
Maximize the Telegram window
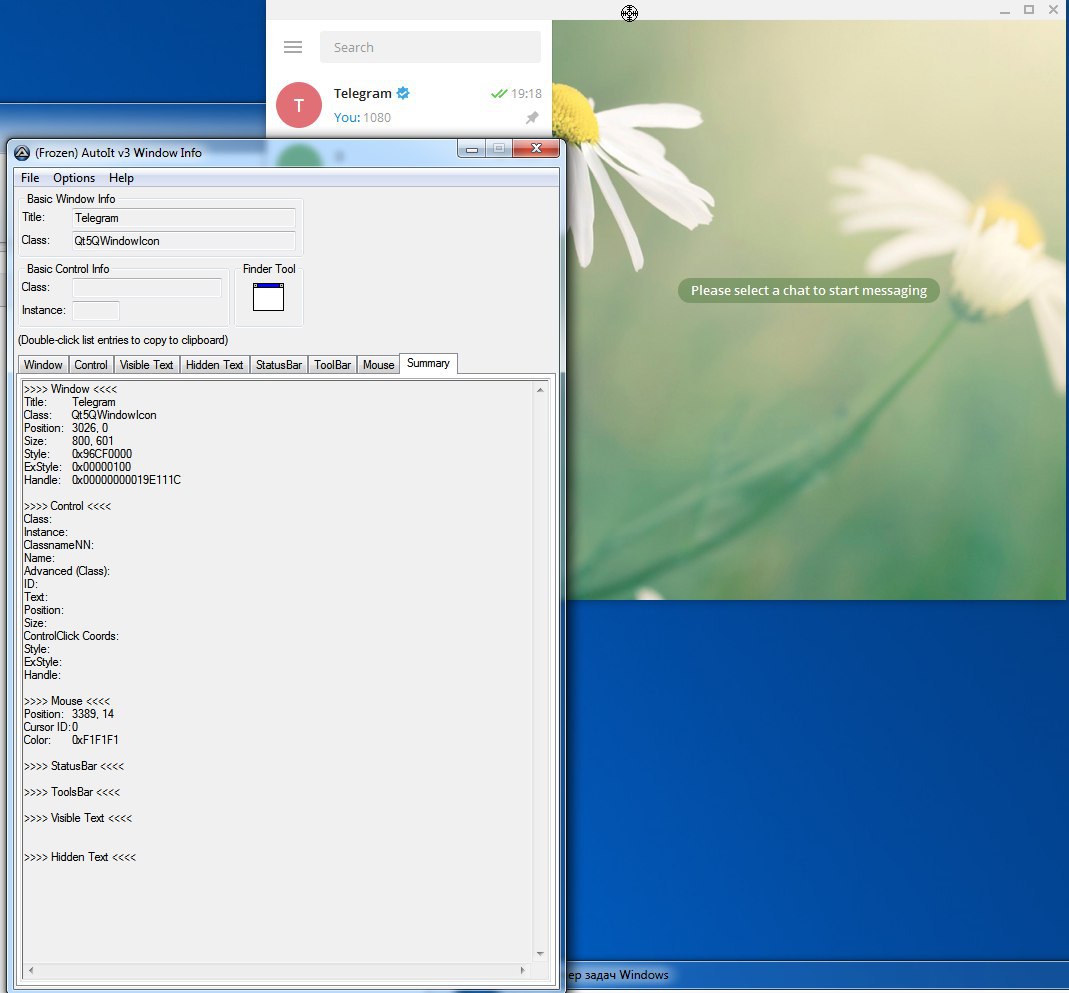pyautogui.click(x=1029, y=10)
